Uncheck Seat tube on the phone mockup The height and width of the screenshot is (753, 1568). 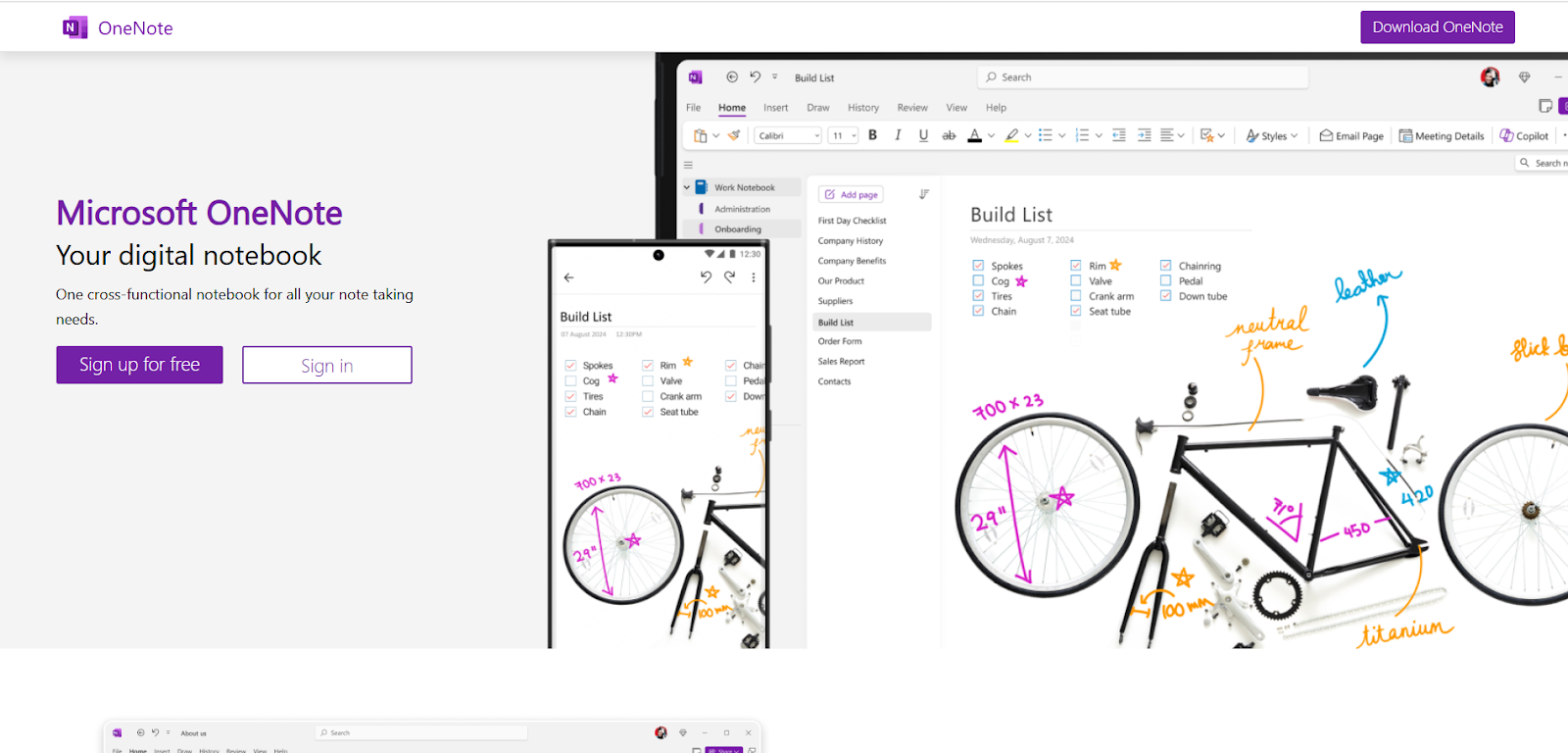click(648, 412)
